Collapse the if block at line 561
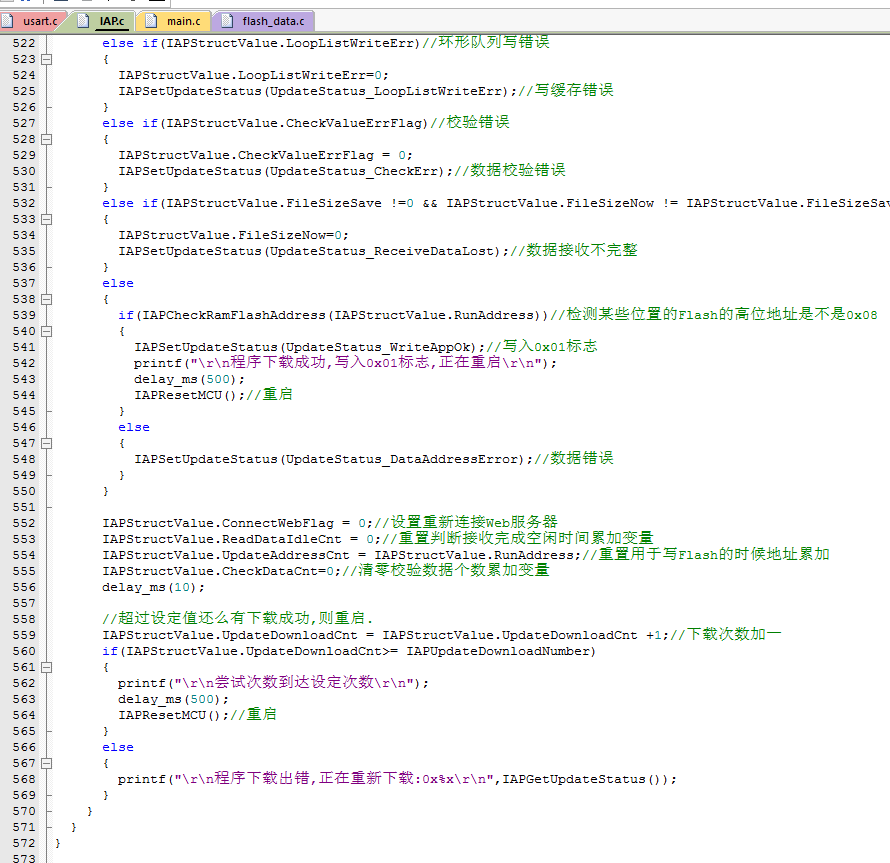This screenshot has width=890, height=863. click(x=47, y=667)
